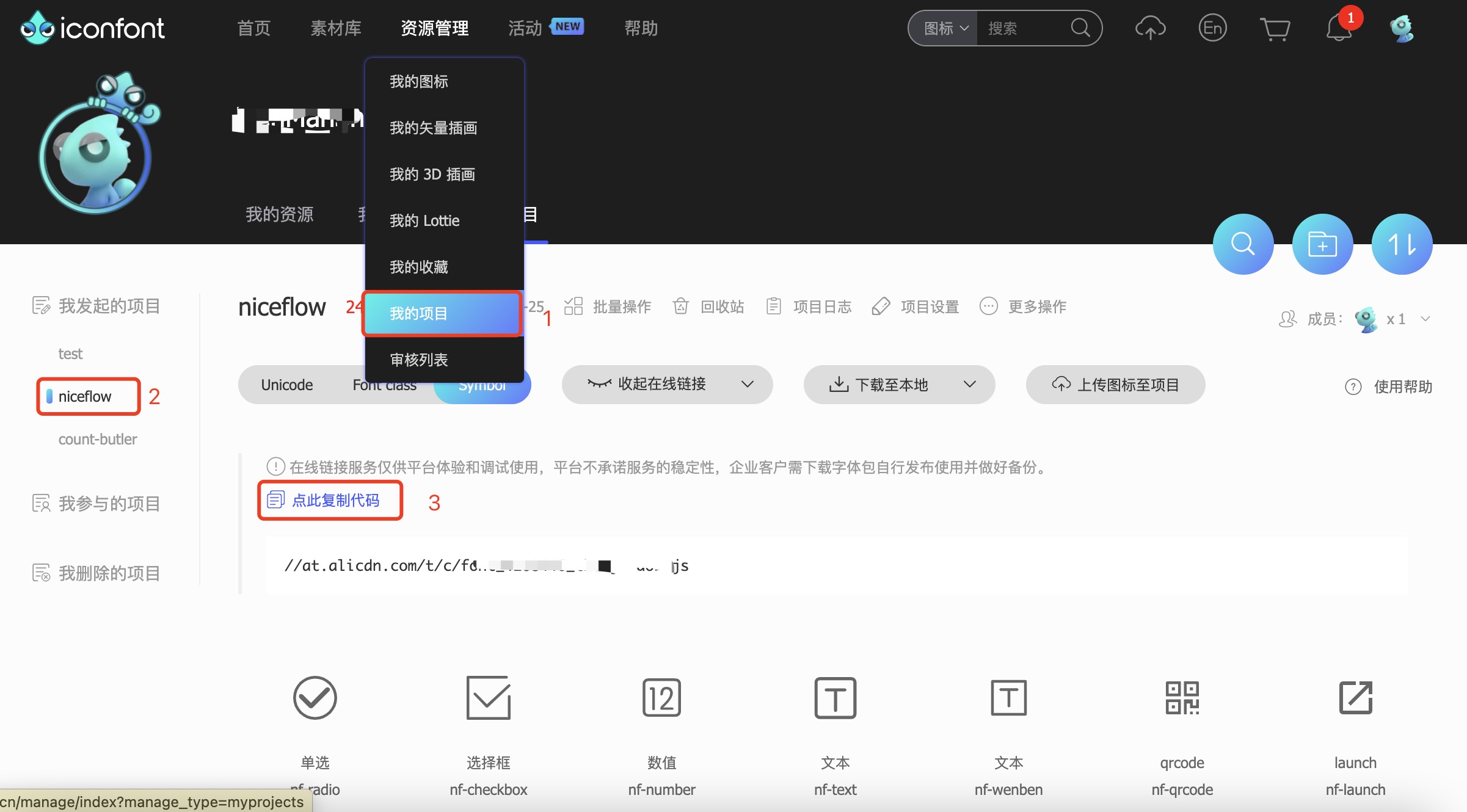The height and width of the screenshot is (812, 1467).
Task: Click 上传图标至项目 button
Action: 1115,385
